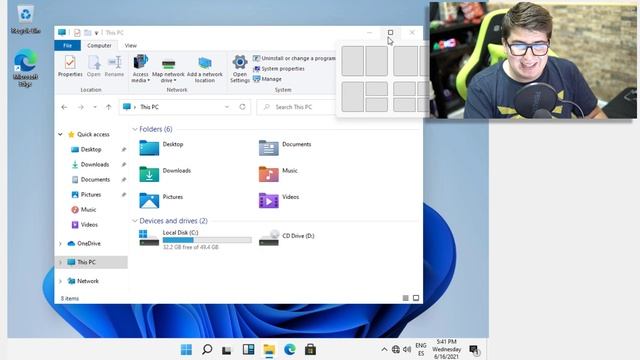Open Settings from the ribbon gear icon

click(240, 69)
